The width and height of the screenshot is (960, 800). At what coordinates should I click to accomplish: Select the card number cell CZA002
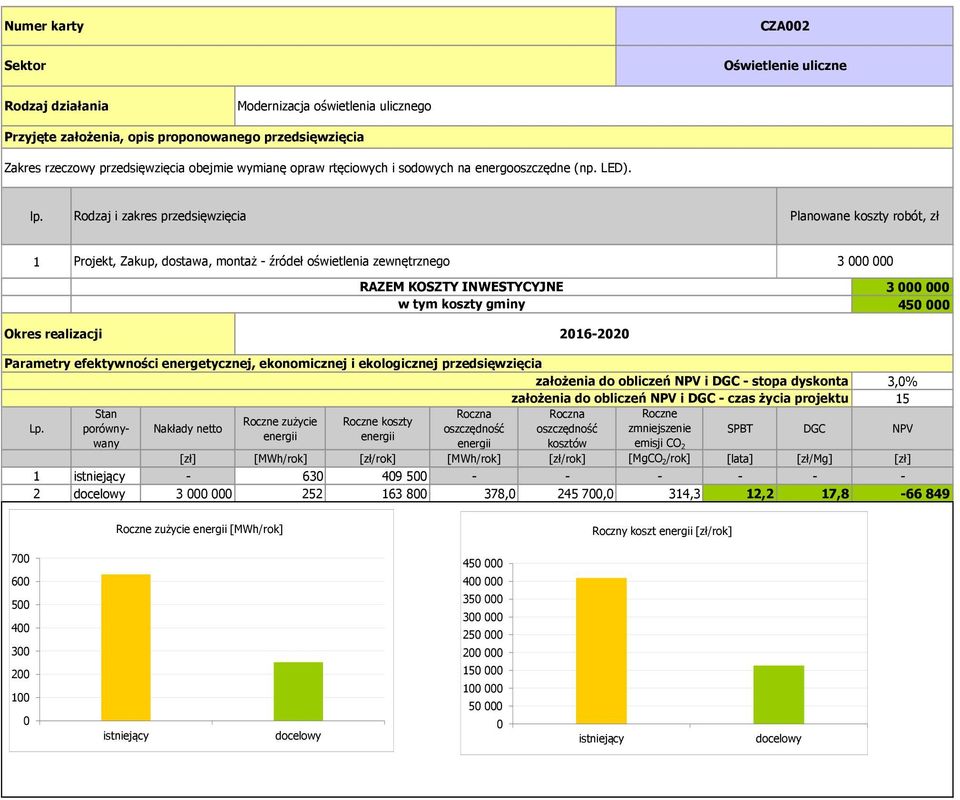(x=784, y=26)
